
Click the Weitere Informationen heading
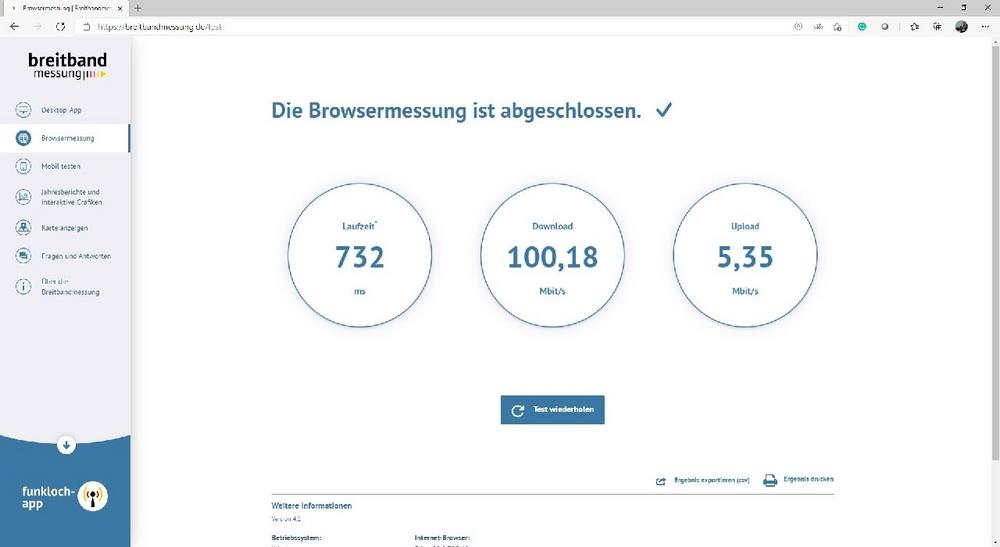pos(311,506)
